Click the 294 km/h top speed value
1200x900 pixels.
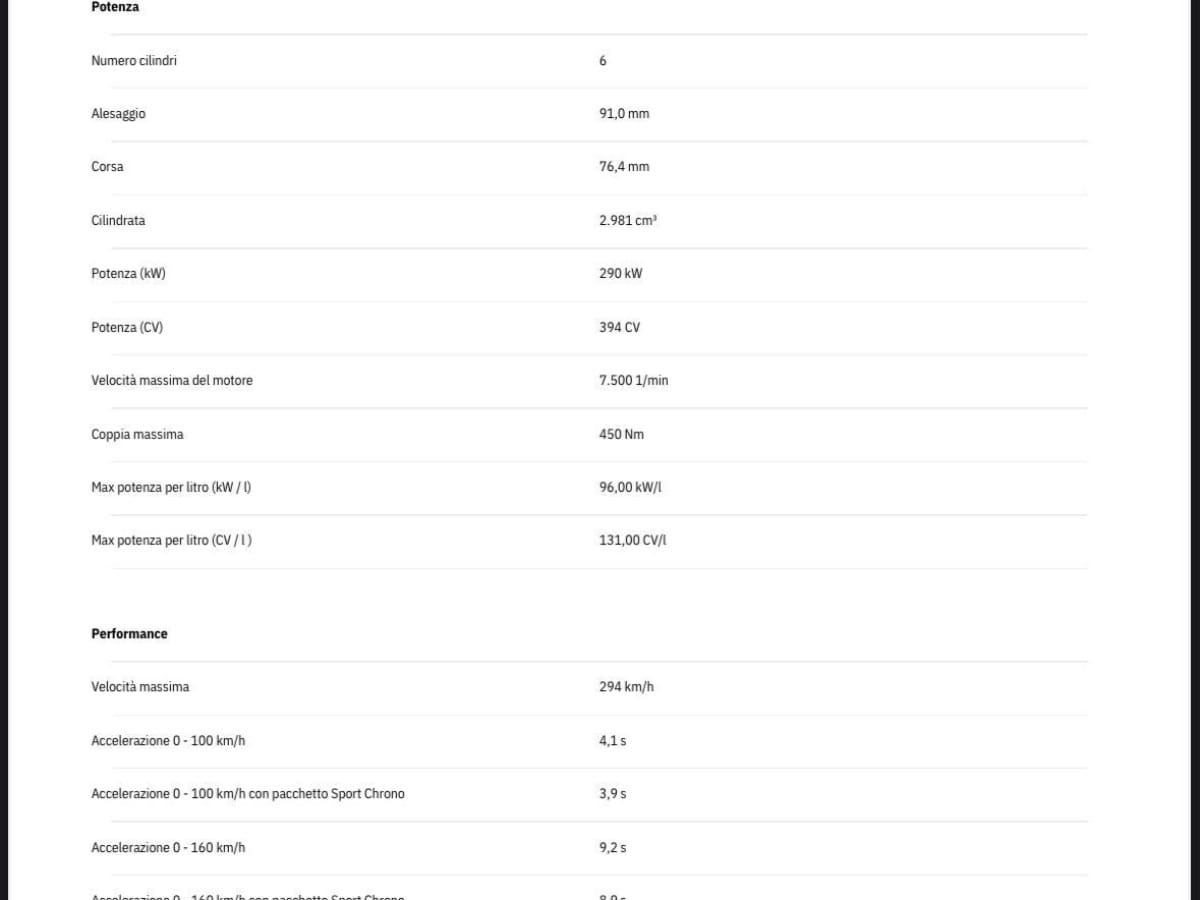pyautogui.click(x=626, y=687)
